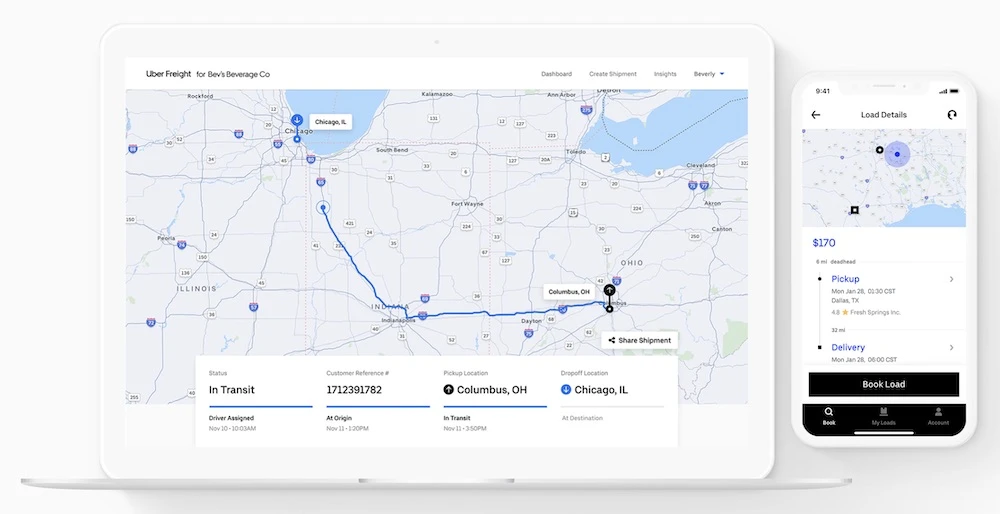The width and height of the screenshot is (1000, 514).
Task: Click the $170 load price
Action: coord(823,243)
